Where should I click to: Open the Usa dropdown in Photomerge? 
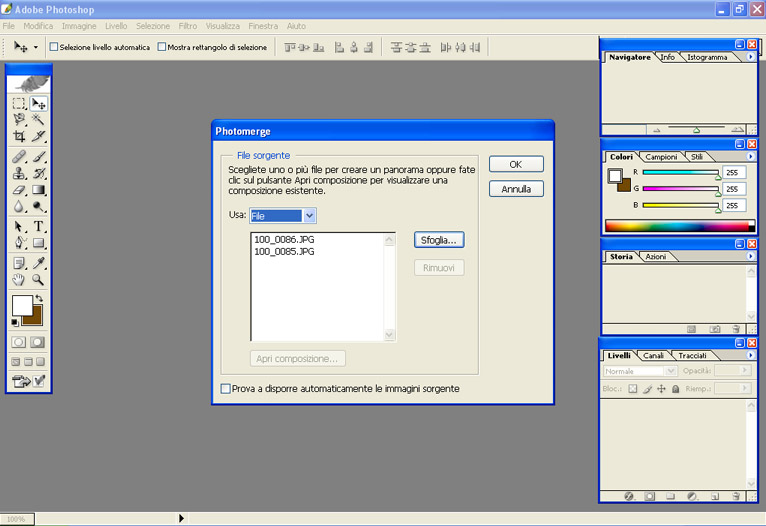pyautogui.click(x=309, y=215)
